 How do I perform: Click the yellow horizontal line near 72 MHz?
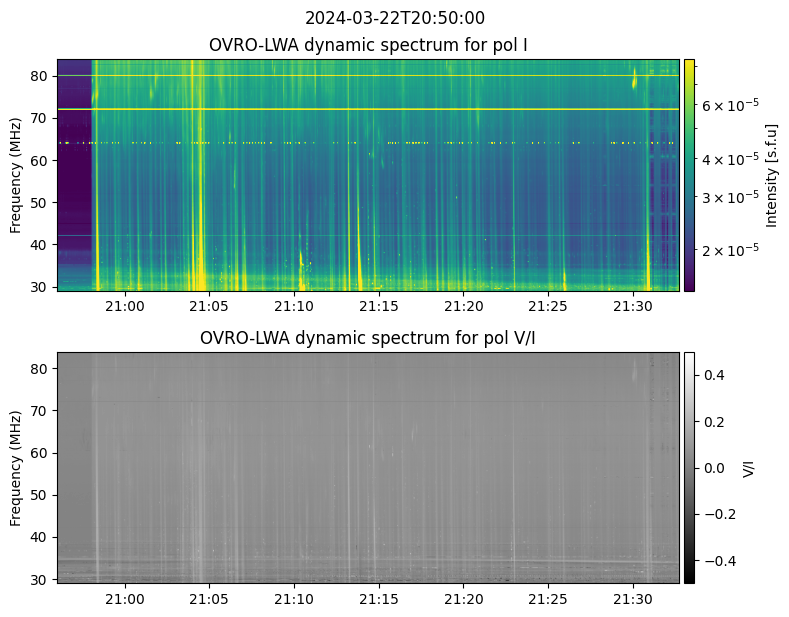369,109
